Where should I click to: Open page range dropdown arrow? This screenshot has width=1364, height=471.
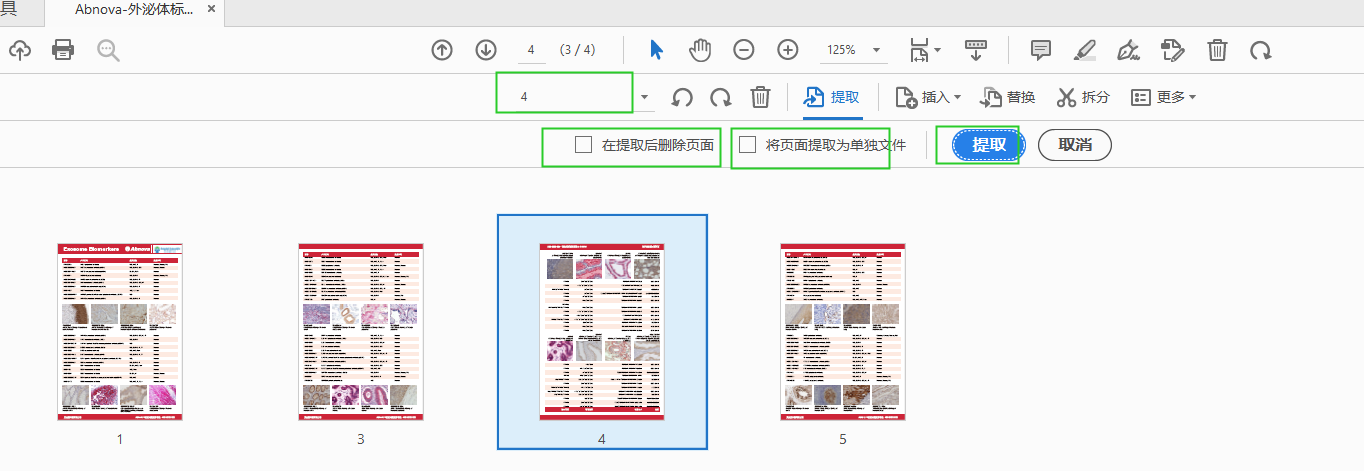[645, 97]
